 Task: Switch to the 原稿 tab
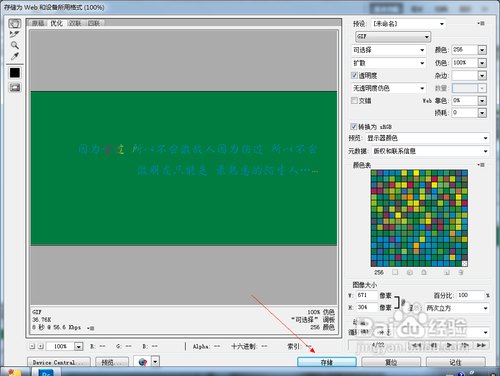click(x=38, y=23)
